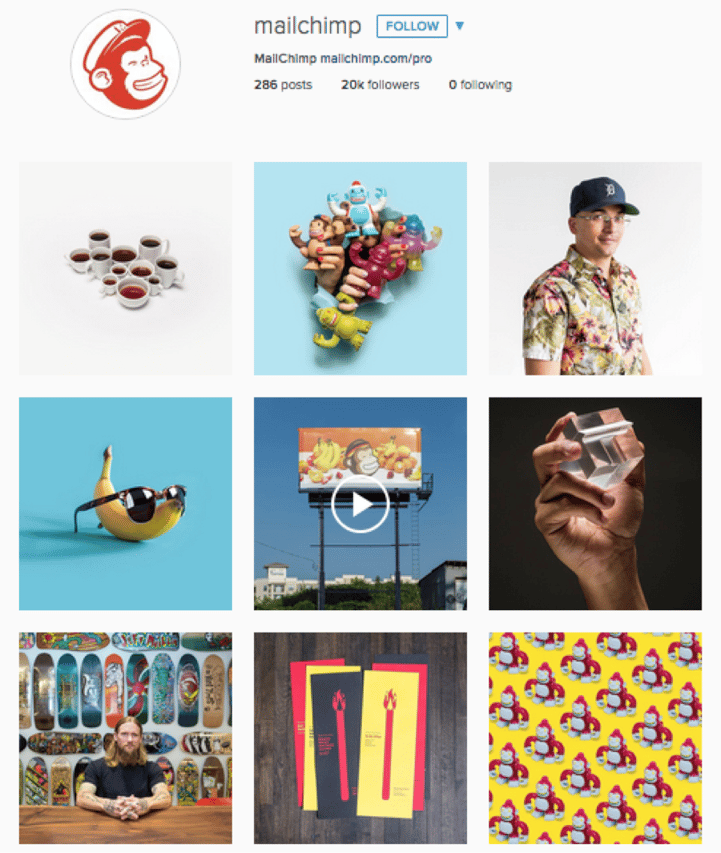The image size is (721, 853).
Task: Open the man in floral shirt photo
Action: click(x=595, y=268)
